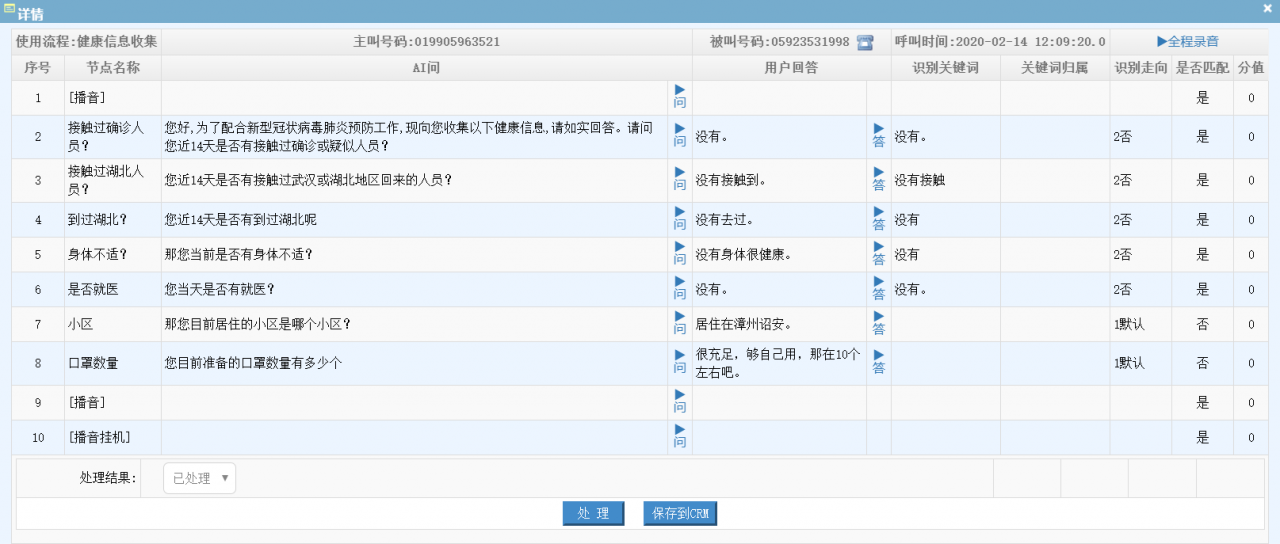Image resolution: width=1280 pixels, height=544 pixels.
Task: Open the 处理结果 dropdown
Action: [x=200, y=478]
